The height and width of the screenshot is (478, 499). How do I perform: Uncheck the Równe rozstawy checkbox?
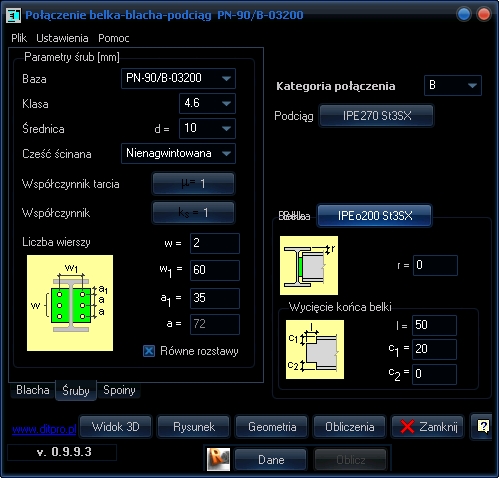(149, 351)
